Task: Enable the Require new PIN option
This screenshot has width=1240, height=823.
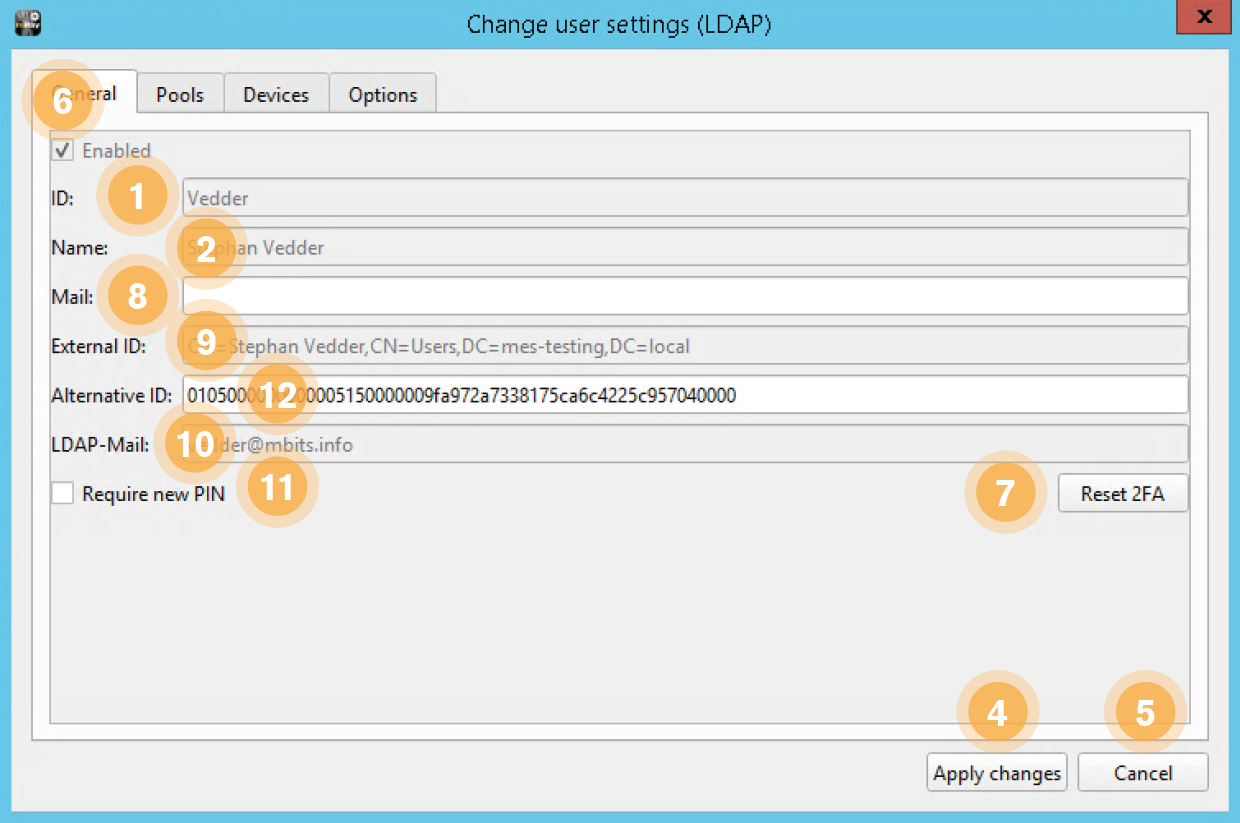Action: [61, 493]
